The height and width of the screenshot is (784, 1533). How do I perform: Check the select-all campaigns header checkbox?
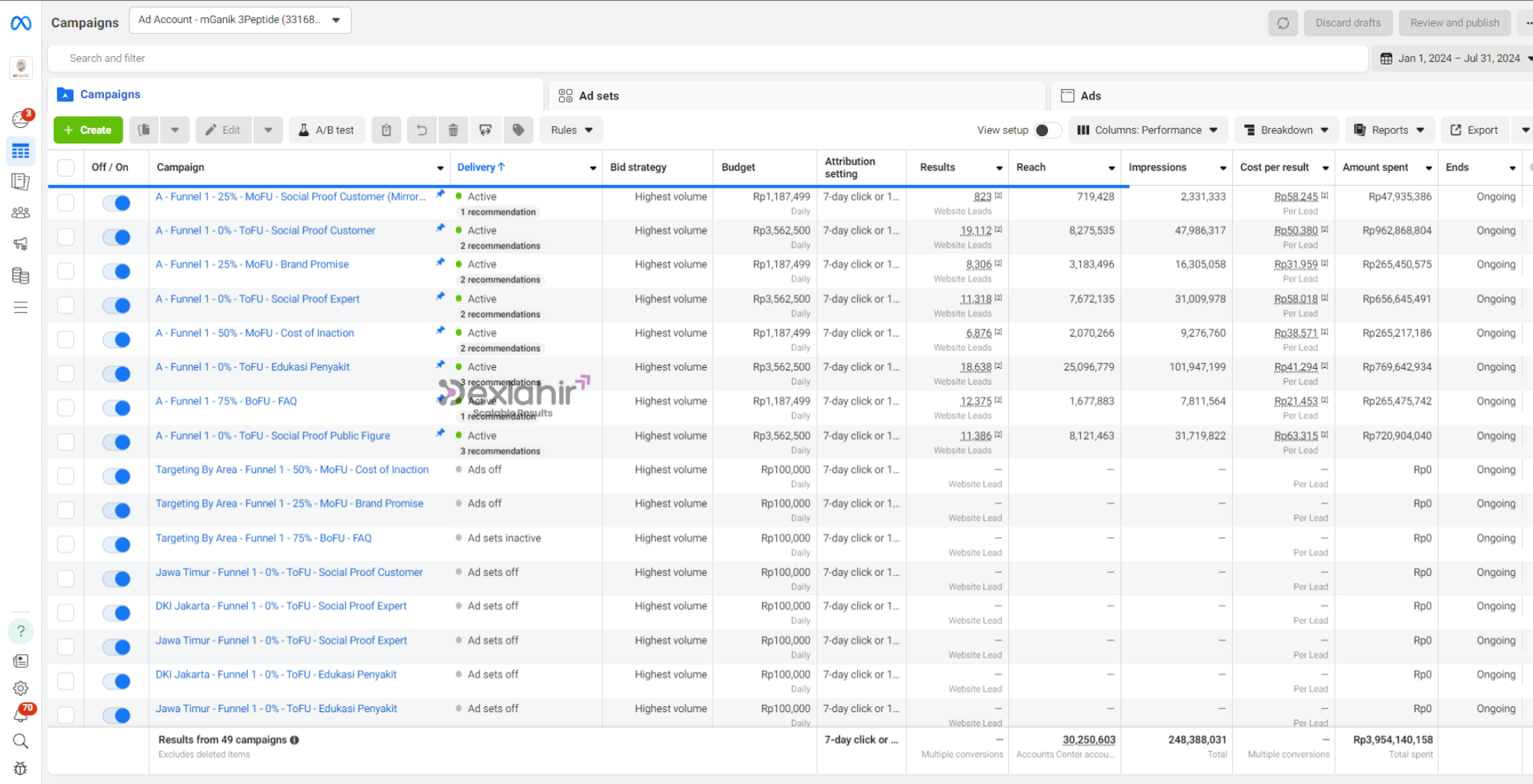pyautogui.click(x=66, y=168)
